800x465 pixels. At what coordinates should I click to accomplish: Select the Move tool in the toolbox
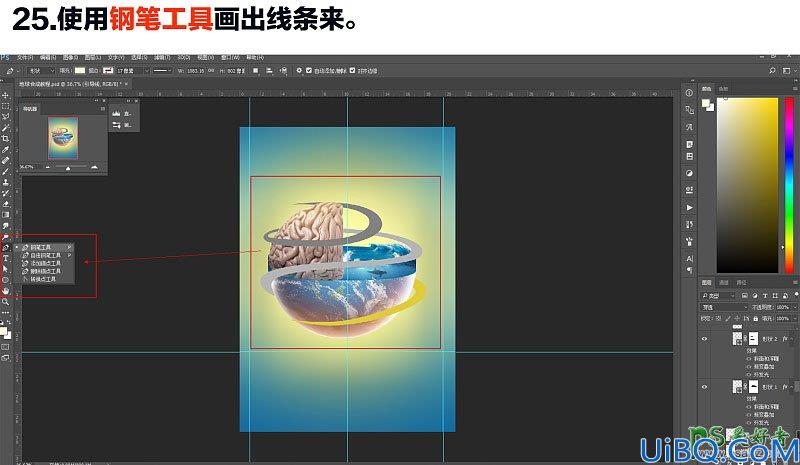click(6, 95)
